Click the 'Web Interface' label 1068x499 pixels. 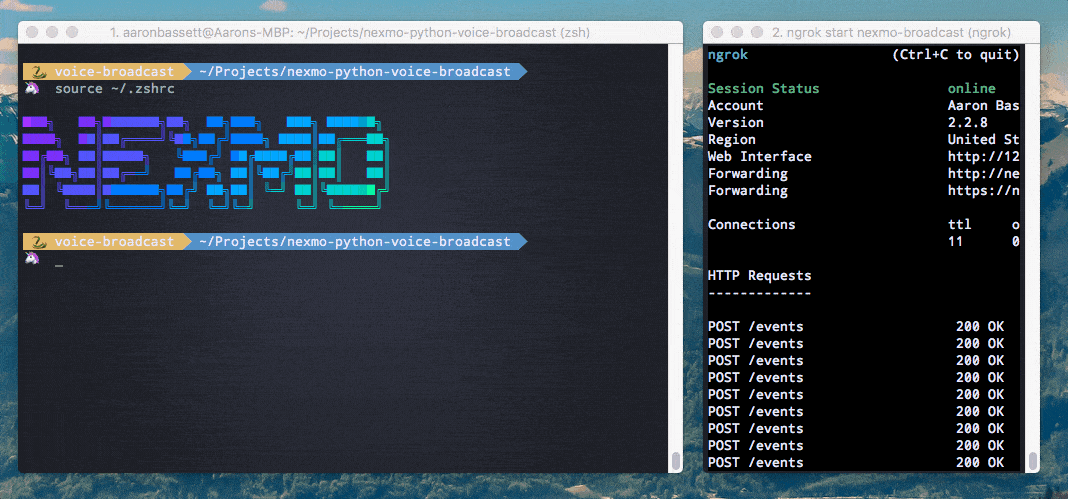[759, 157]
